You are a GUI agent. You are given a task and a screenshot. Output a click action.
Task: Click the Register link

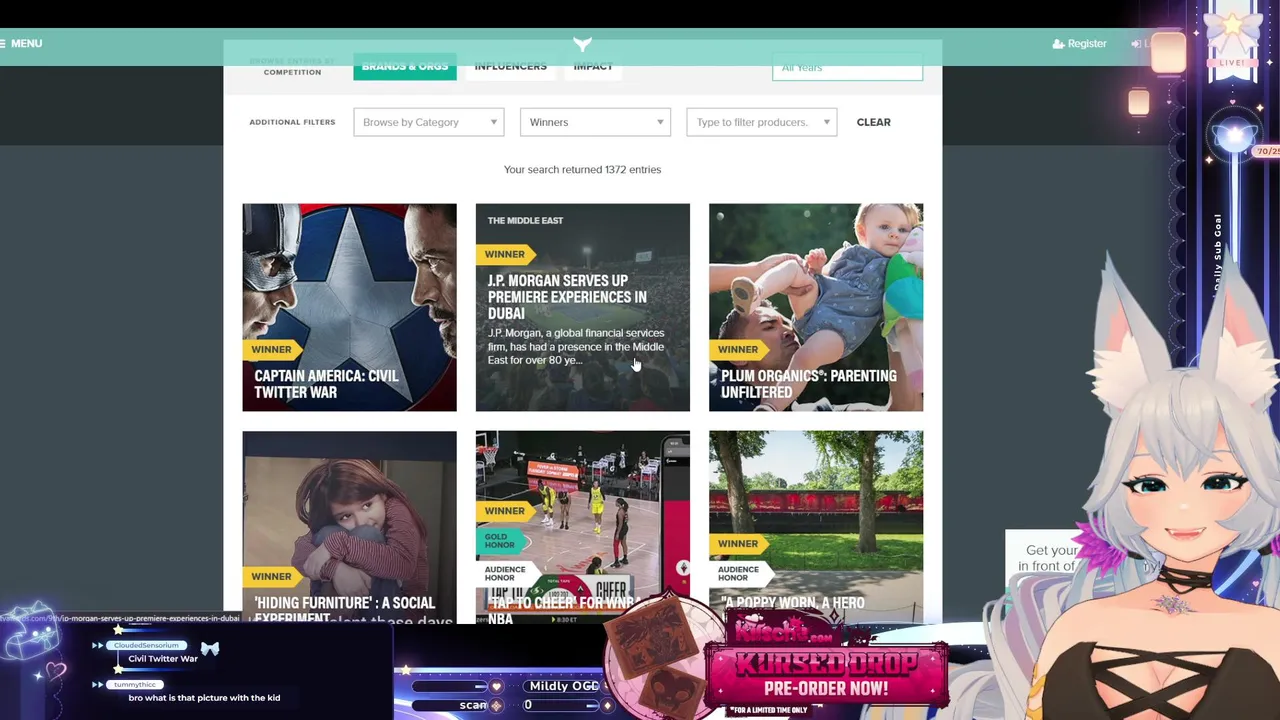pos(1087,44)
